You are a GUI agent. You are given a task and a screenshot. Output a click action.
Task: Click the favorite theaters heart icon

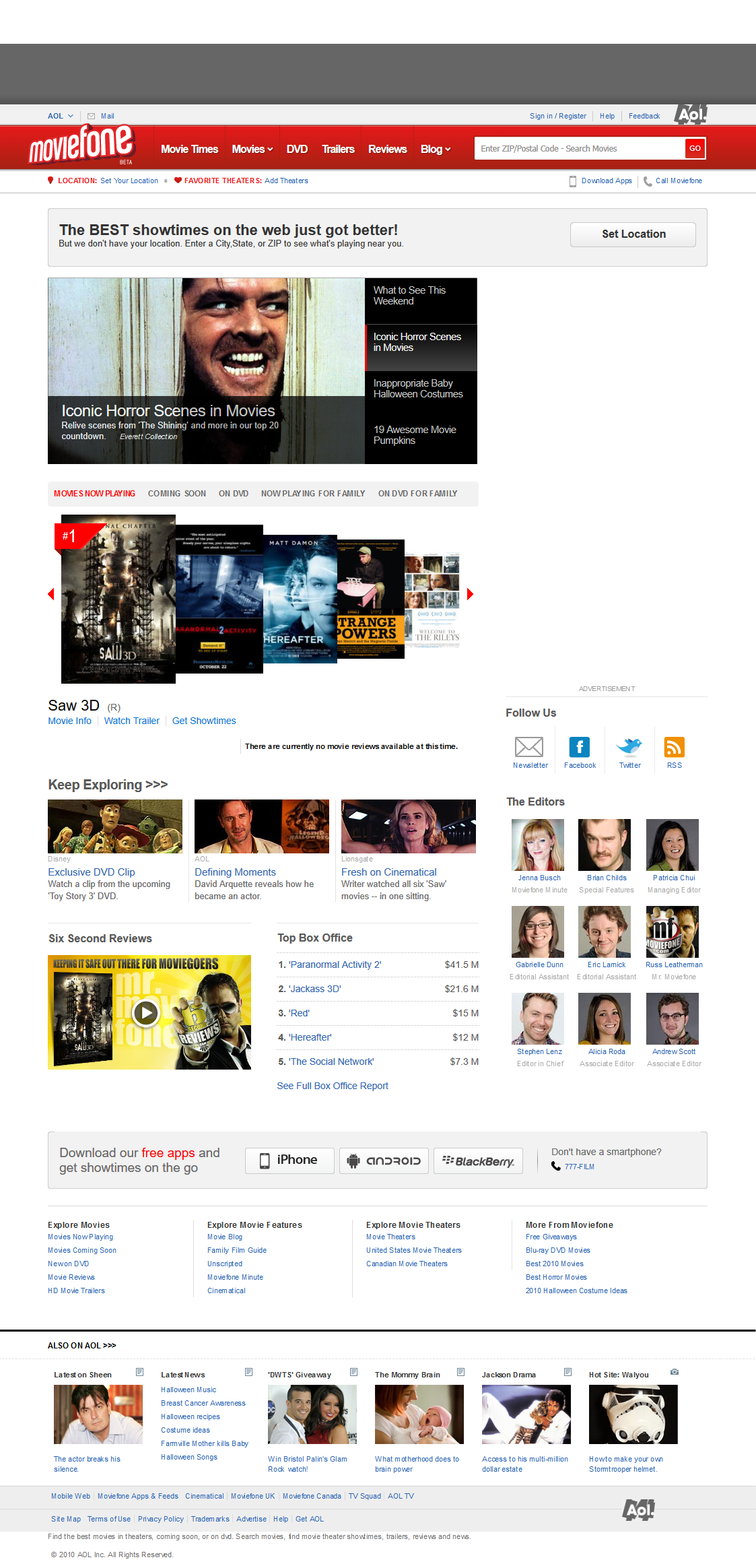click(x=178, y=181)
